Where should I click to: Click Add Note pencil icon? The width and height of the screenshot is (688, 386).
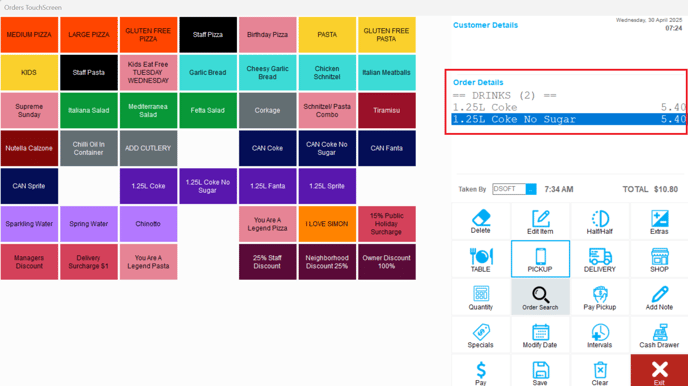click(x=659, y=294)
